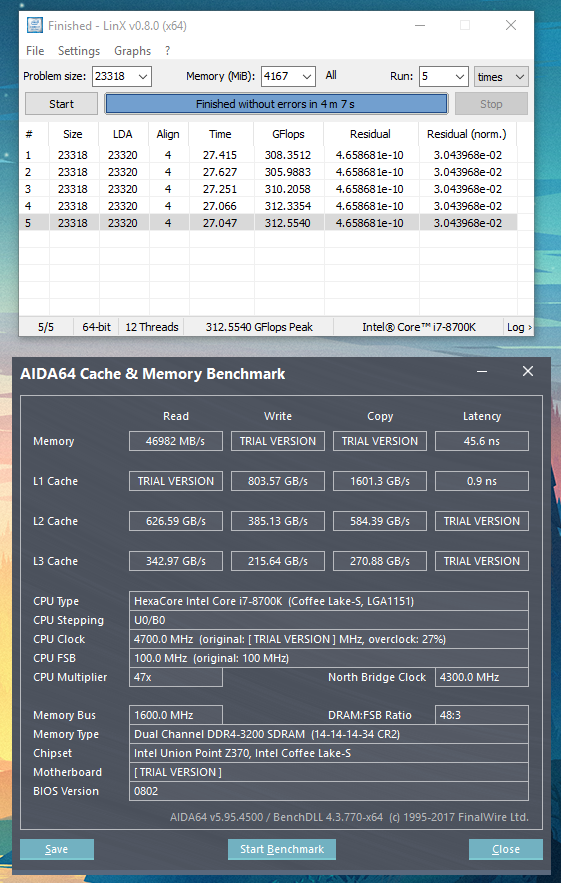Image resolution: width=561 pixels, height=883 pixels.
Task: Minimize the LinX window
Action: 420,25
